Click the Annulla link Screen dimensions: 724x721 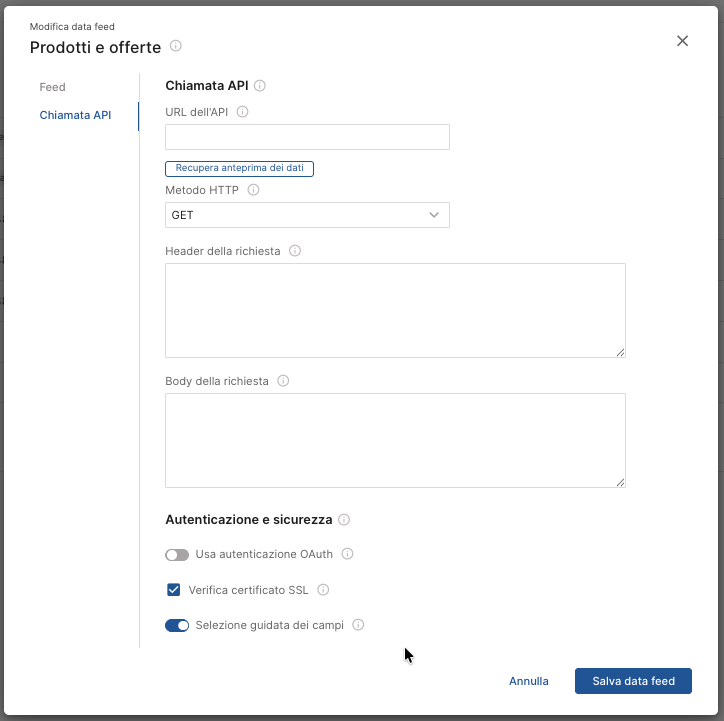tap(529, 681)
